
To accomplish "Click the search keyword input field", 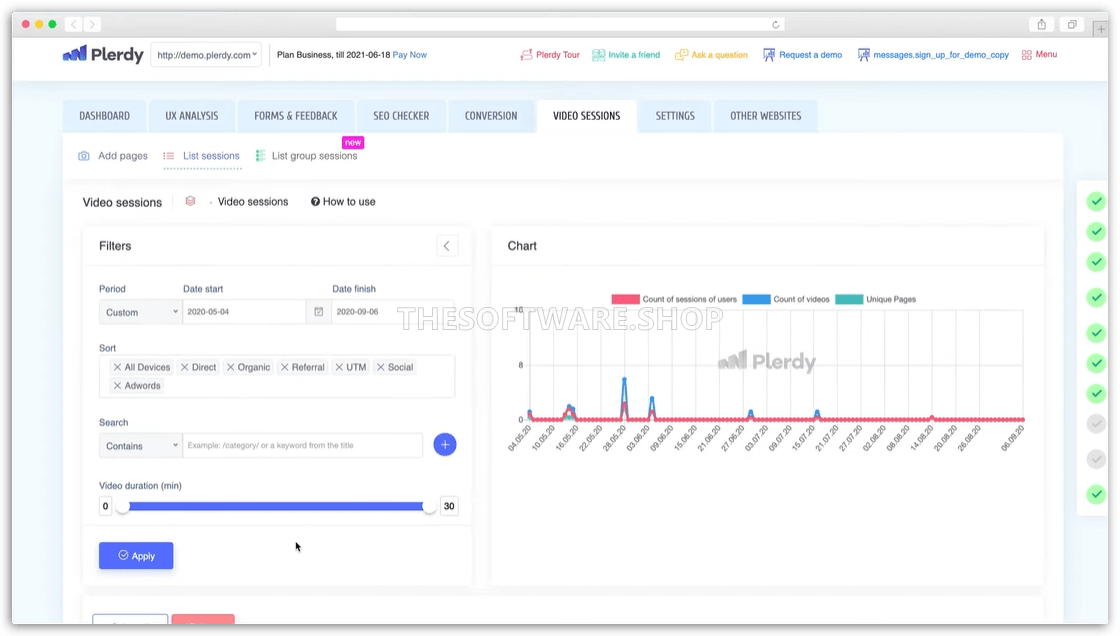I will (303, 446).
